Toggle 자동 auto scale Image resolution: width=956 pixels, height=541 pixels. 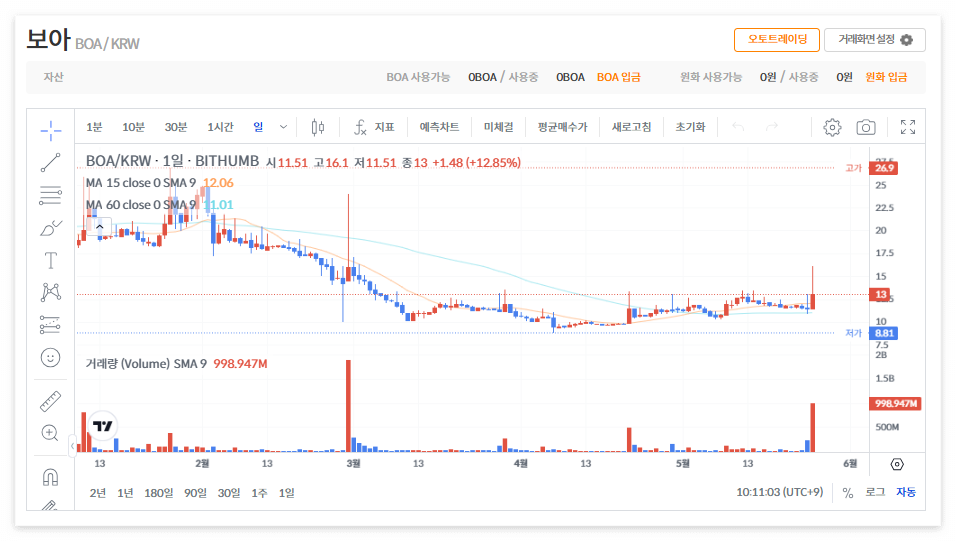(x=905, y=492)
